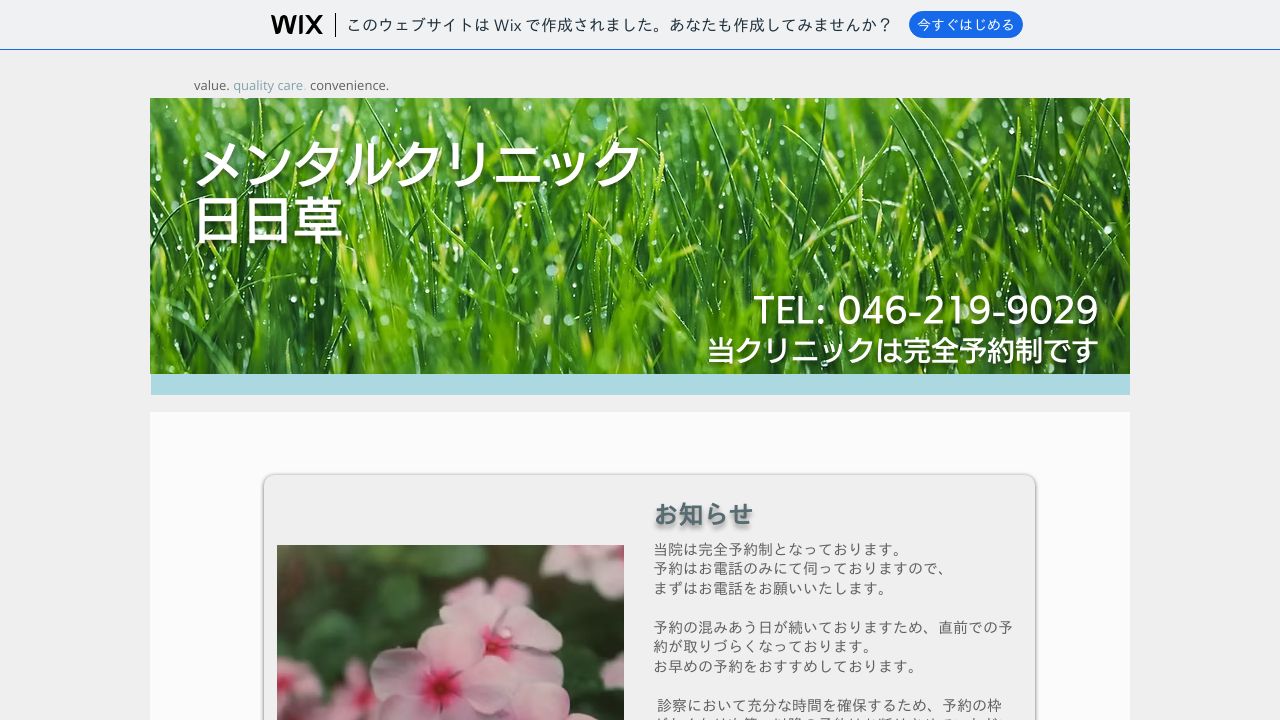Click the 'quality care.' tagline text

[269, 86]
